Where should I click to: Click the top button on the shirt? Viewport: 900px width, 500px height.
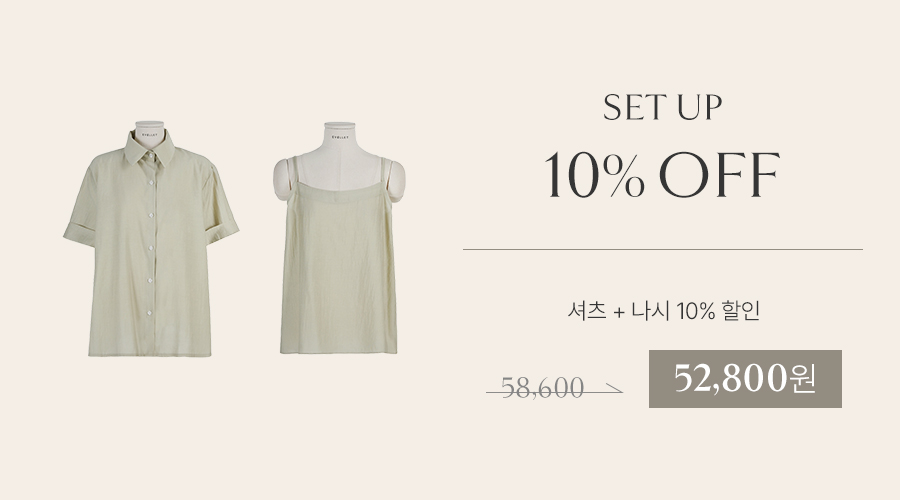[150, 155]
